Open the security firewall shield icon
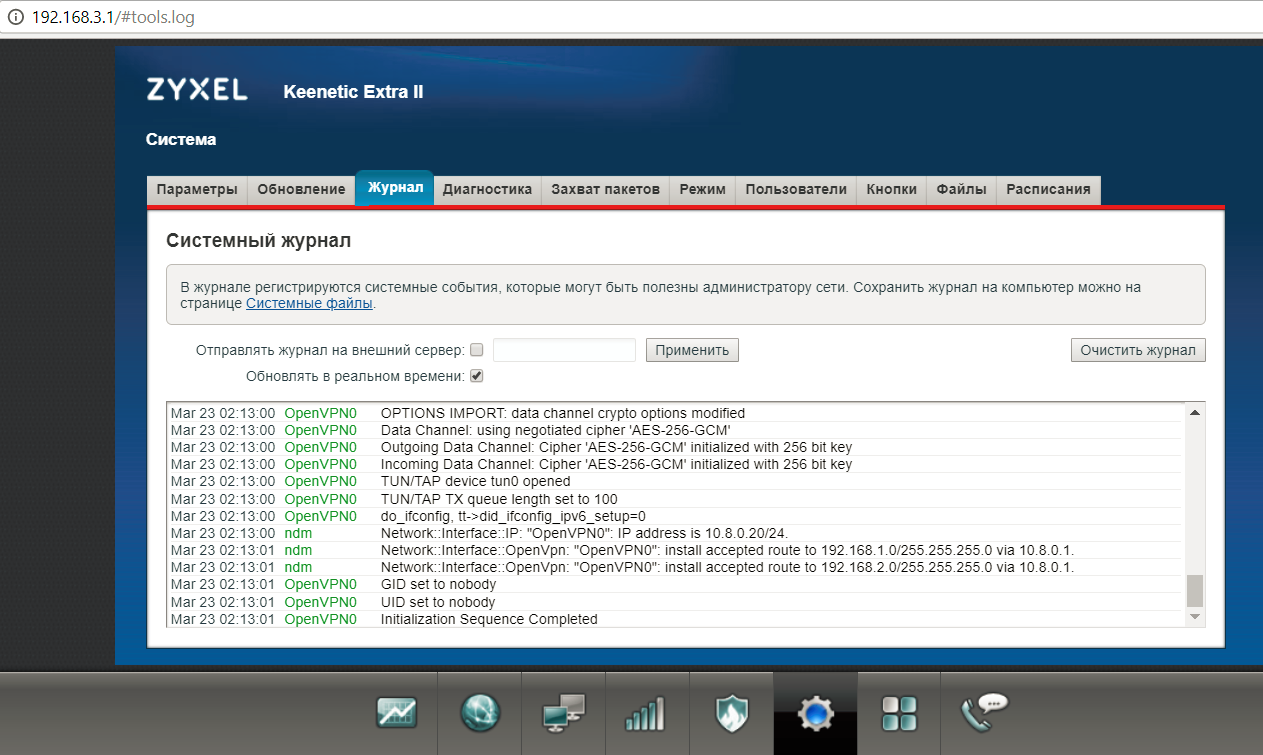Screen dimensions: 1263x755 (x=731, y=713)
